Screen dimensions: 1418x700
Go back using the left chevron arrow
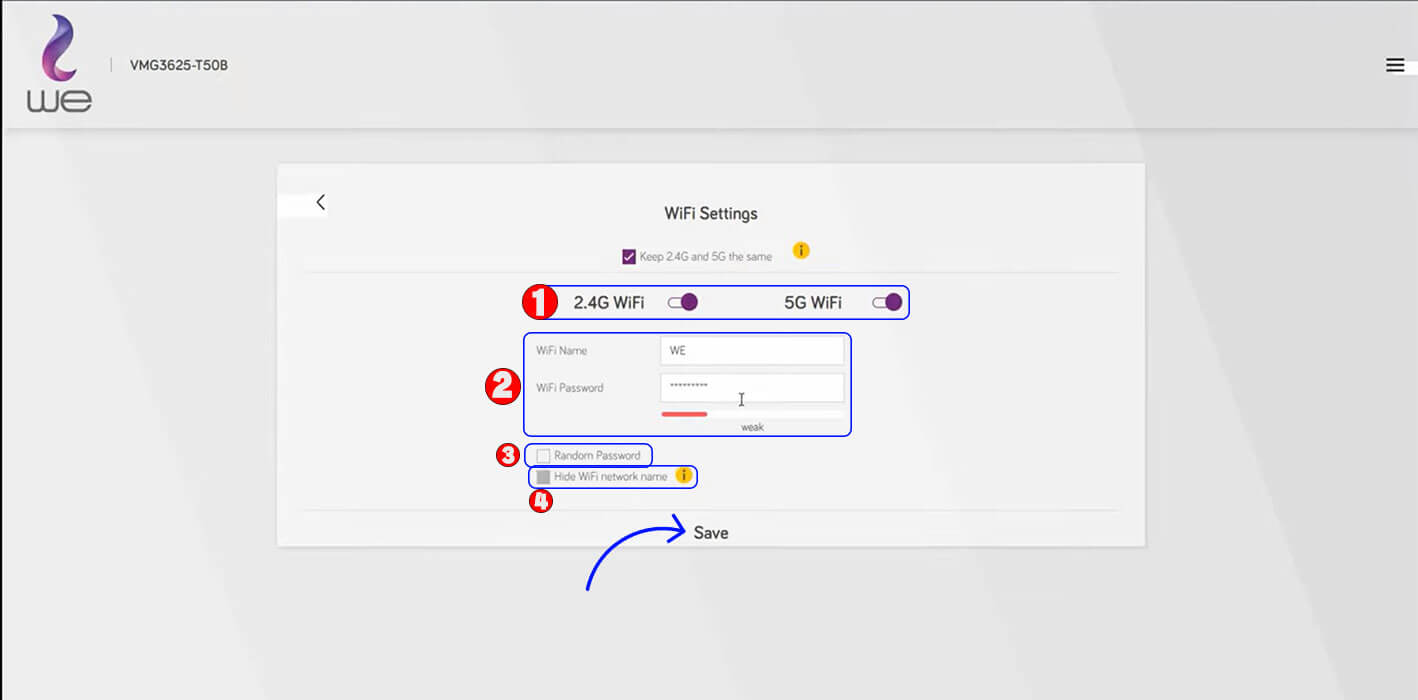(321, 202)
